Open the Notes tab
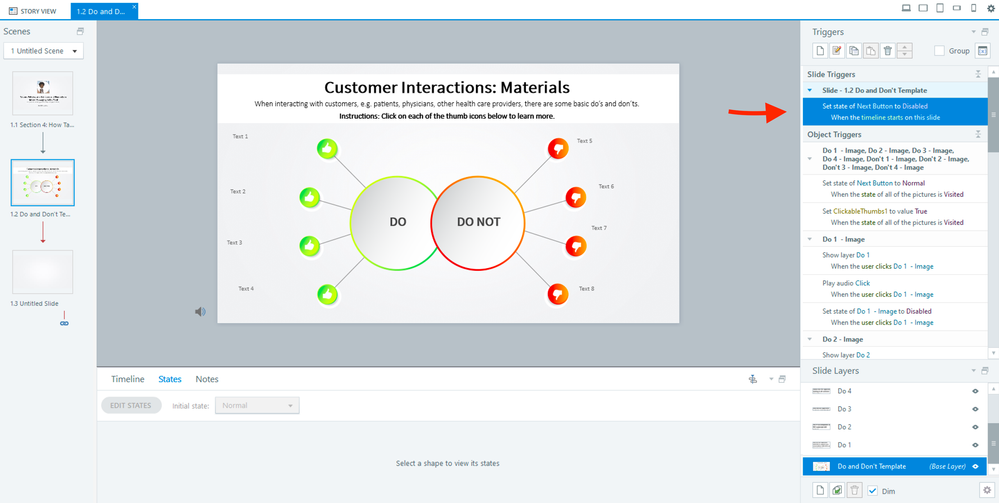This screenshot has height=503, width=999. [207, 379]
